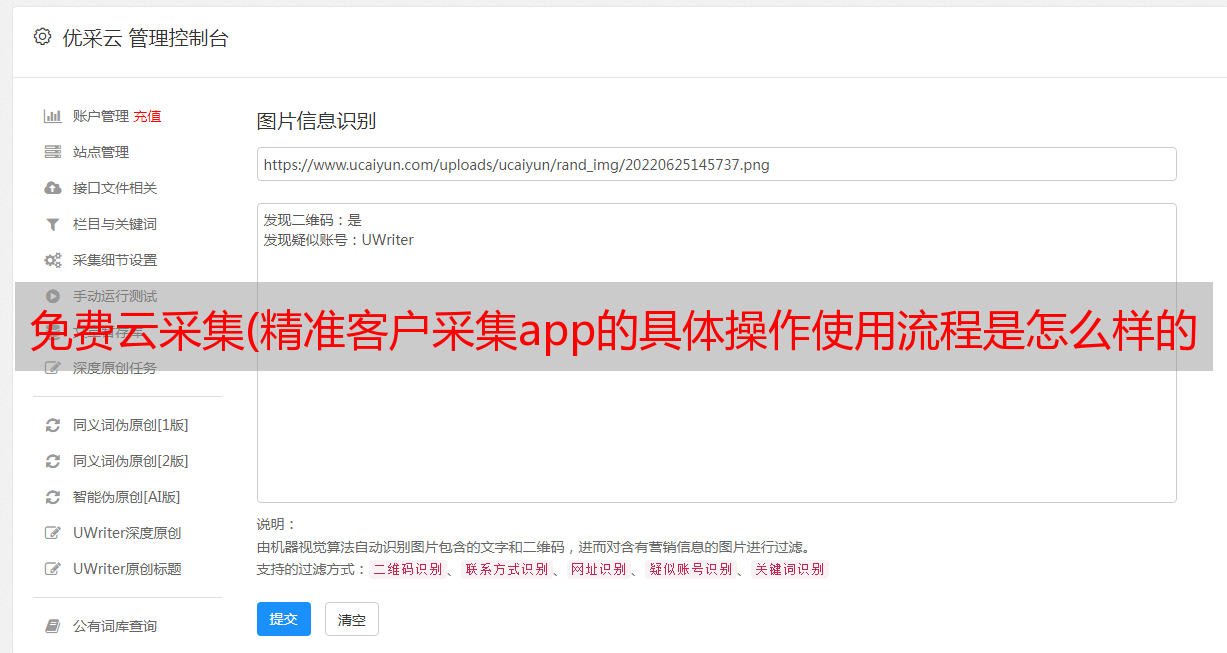Image resolution: width=1227 pixels, height=653 pixels.
Task: Click the 提交 submit button
Action: tap(284, 619)
